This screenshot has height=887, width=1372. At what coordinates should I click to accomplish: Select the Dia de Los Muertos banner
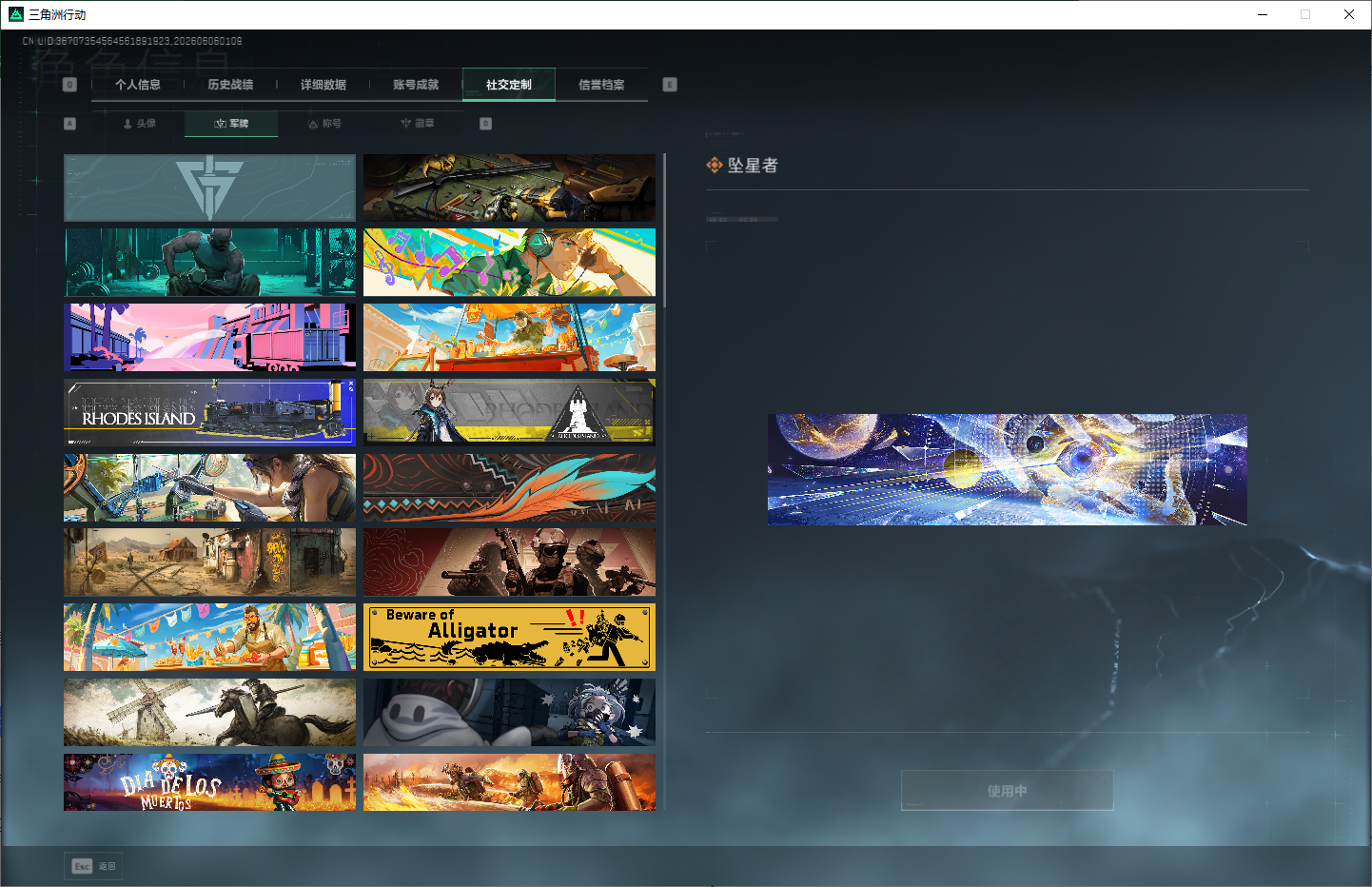[x=210, y=782]
